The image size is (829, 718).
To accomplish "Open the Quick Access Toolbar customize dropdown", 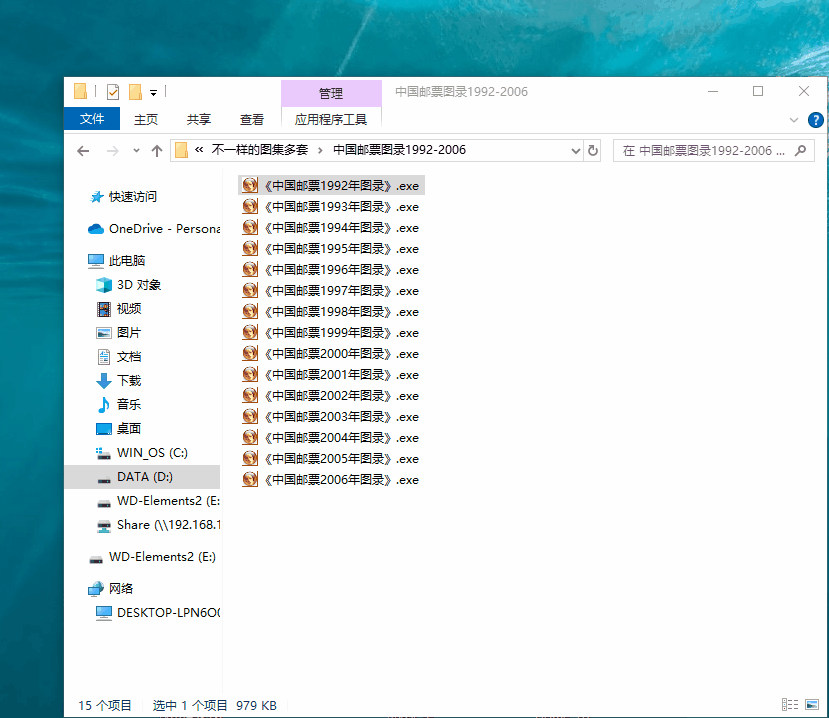I will click(x=153, y=93).
